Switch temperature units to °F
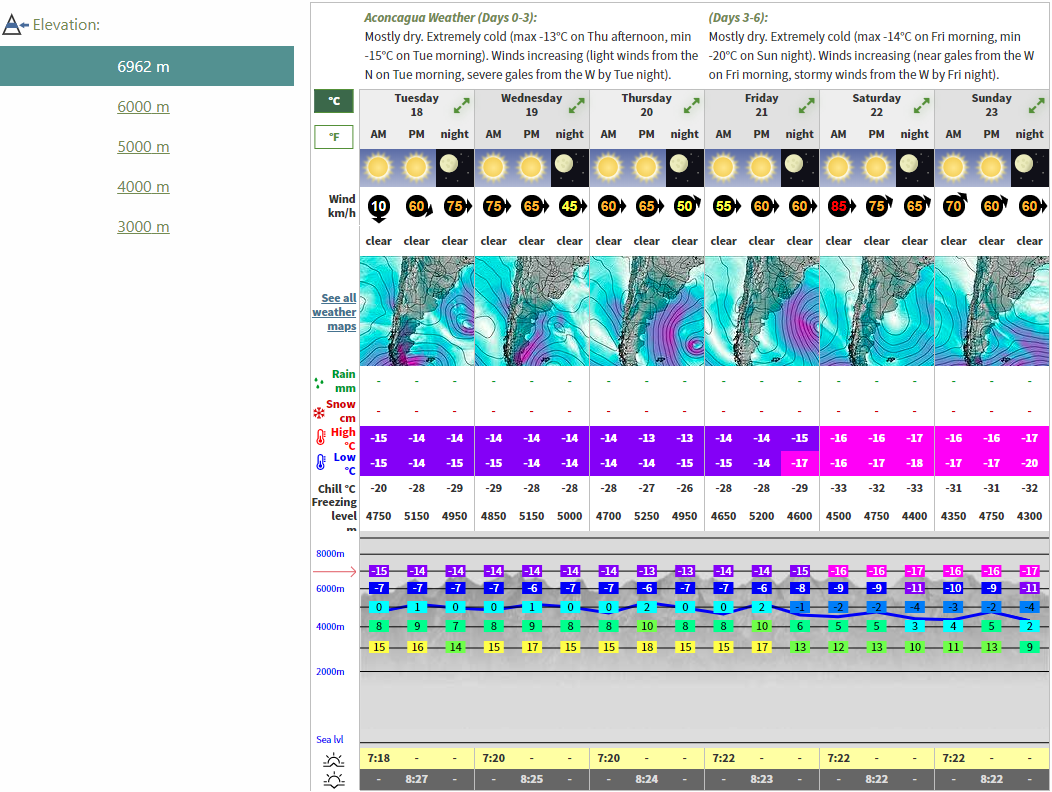The width and height of the screenshot is (1052, 792). (x=334, y=137)
